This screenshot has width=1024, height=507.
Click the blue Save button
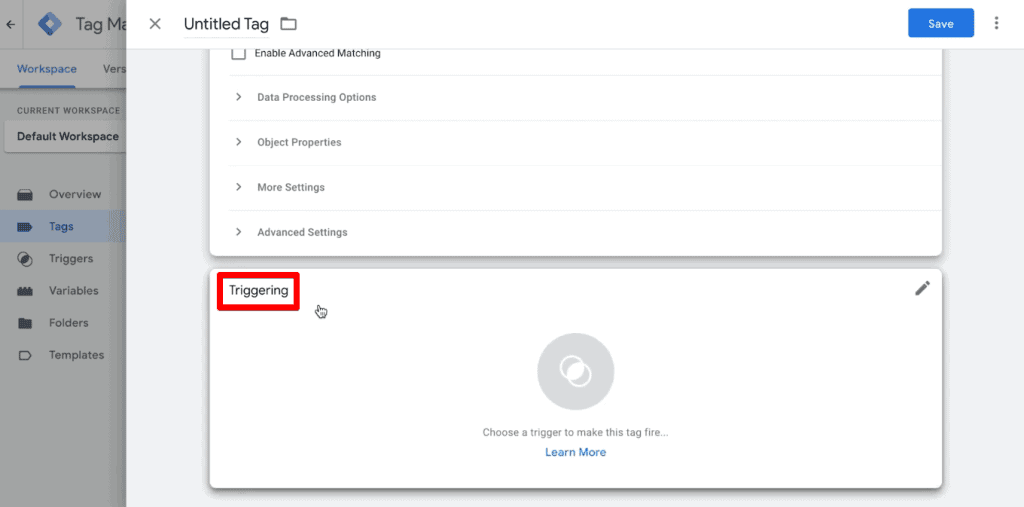click(x=940, y=24)
